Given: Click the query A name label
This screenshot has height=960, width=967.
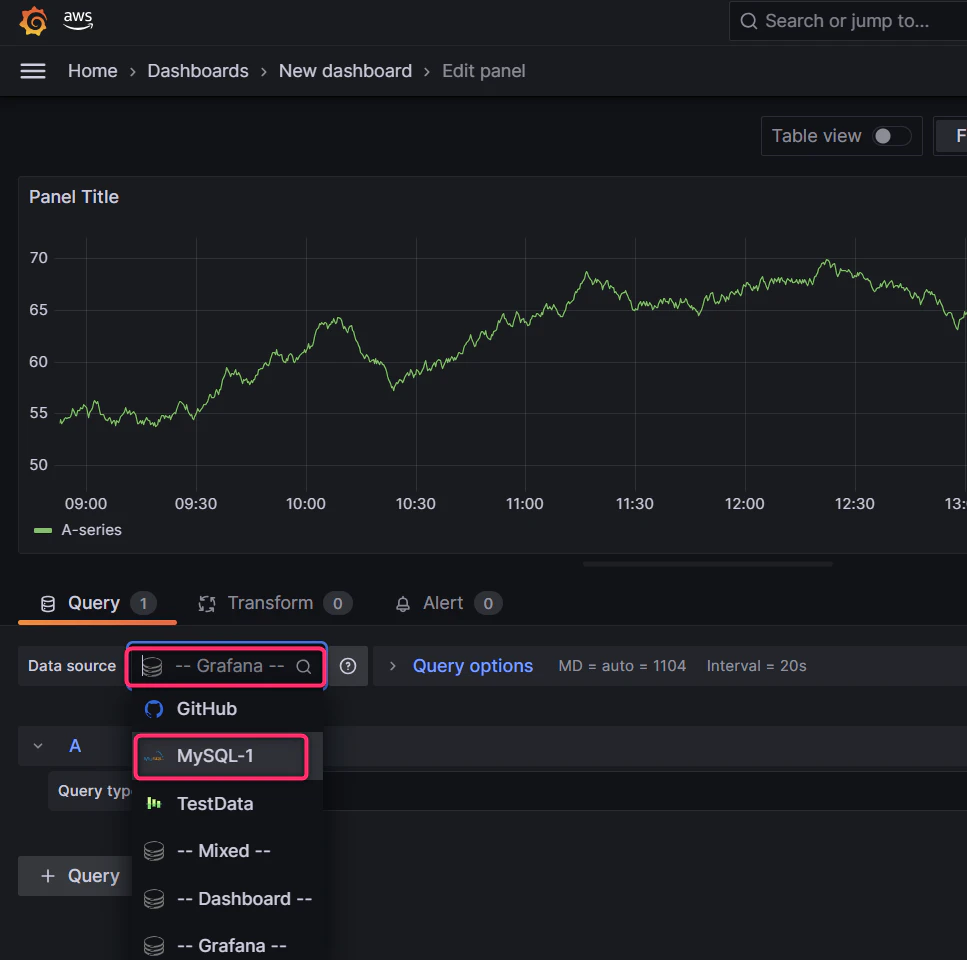Looking at the screenshot, I should pos(75,746).
